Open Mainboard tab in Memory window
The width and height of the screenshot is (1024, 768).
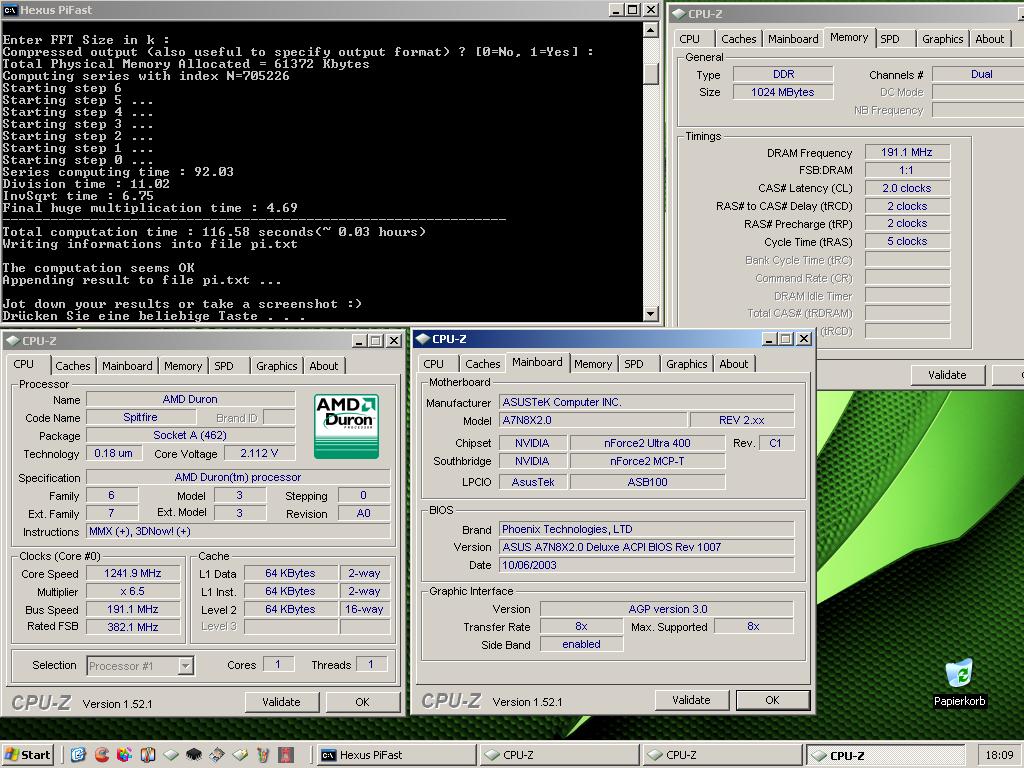coord(793,39)
